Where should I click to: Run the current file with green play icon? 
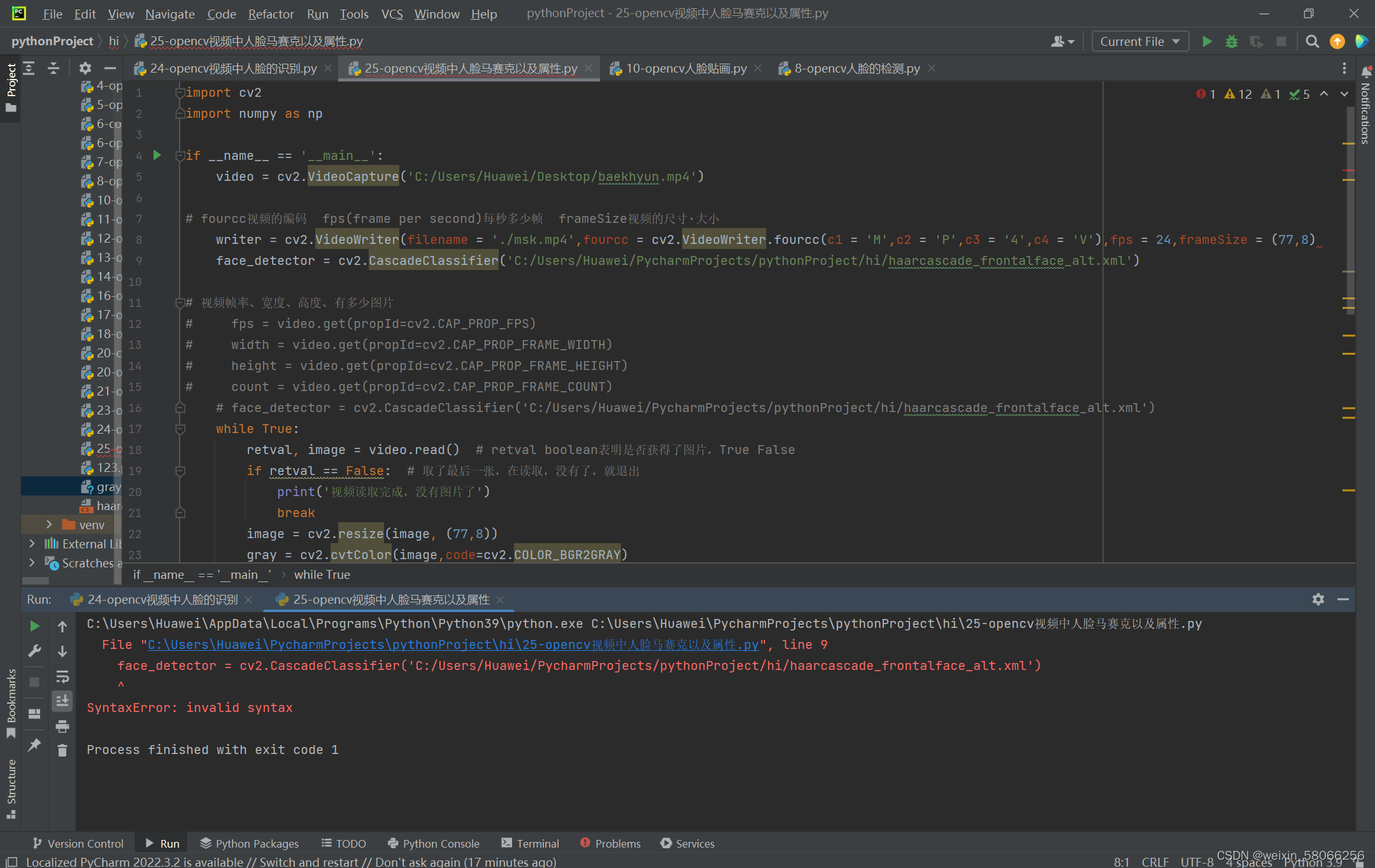1207,41
